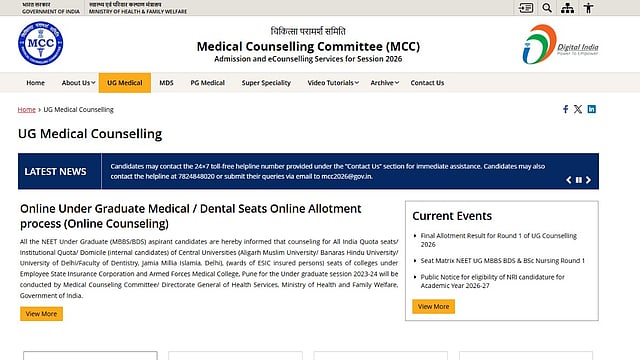Share page via X (Twitter) icon
This screenshot has width=640, height=360.
(578, 109)
